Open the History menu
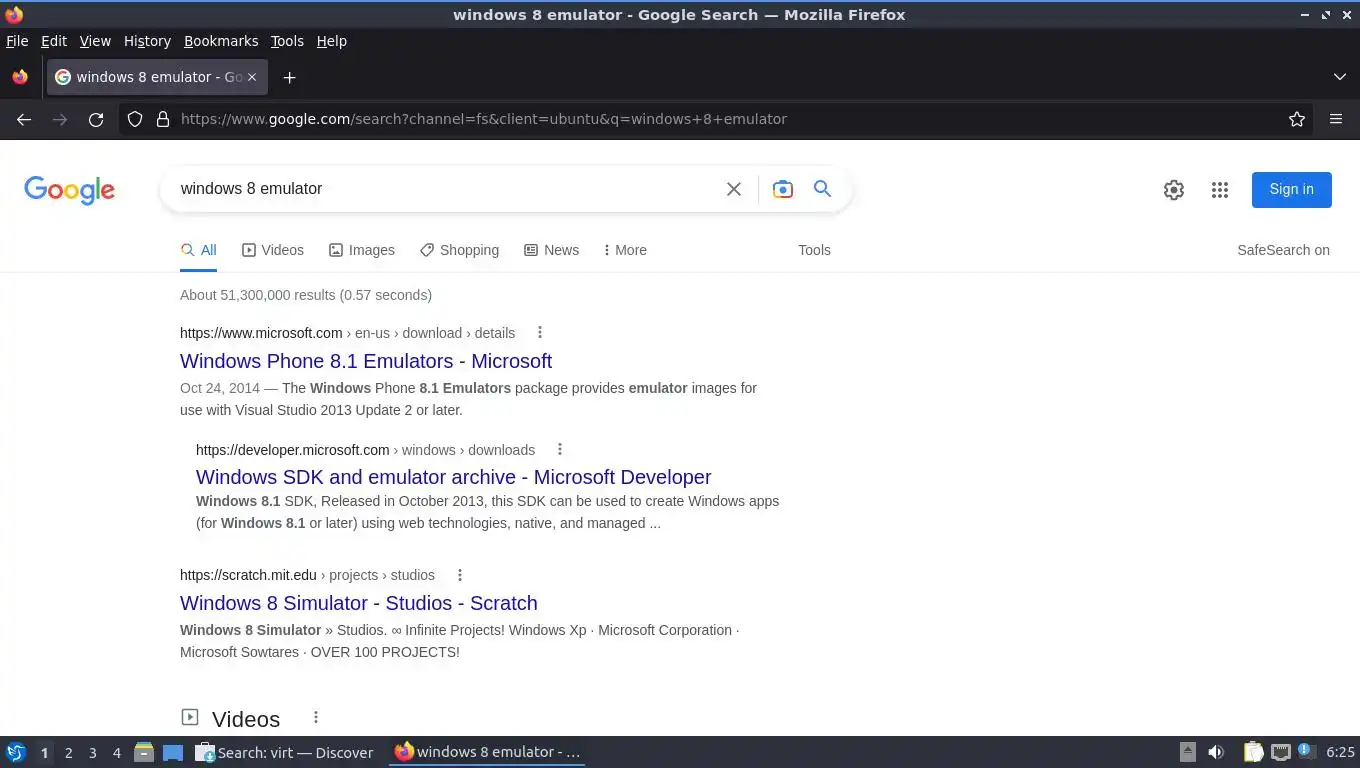The height and width of the screenshot is (768, 1360). pyautogui.click(x=147, y=41)
